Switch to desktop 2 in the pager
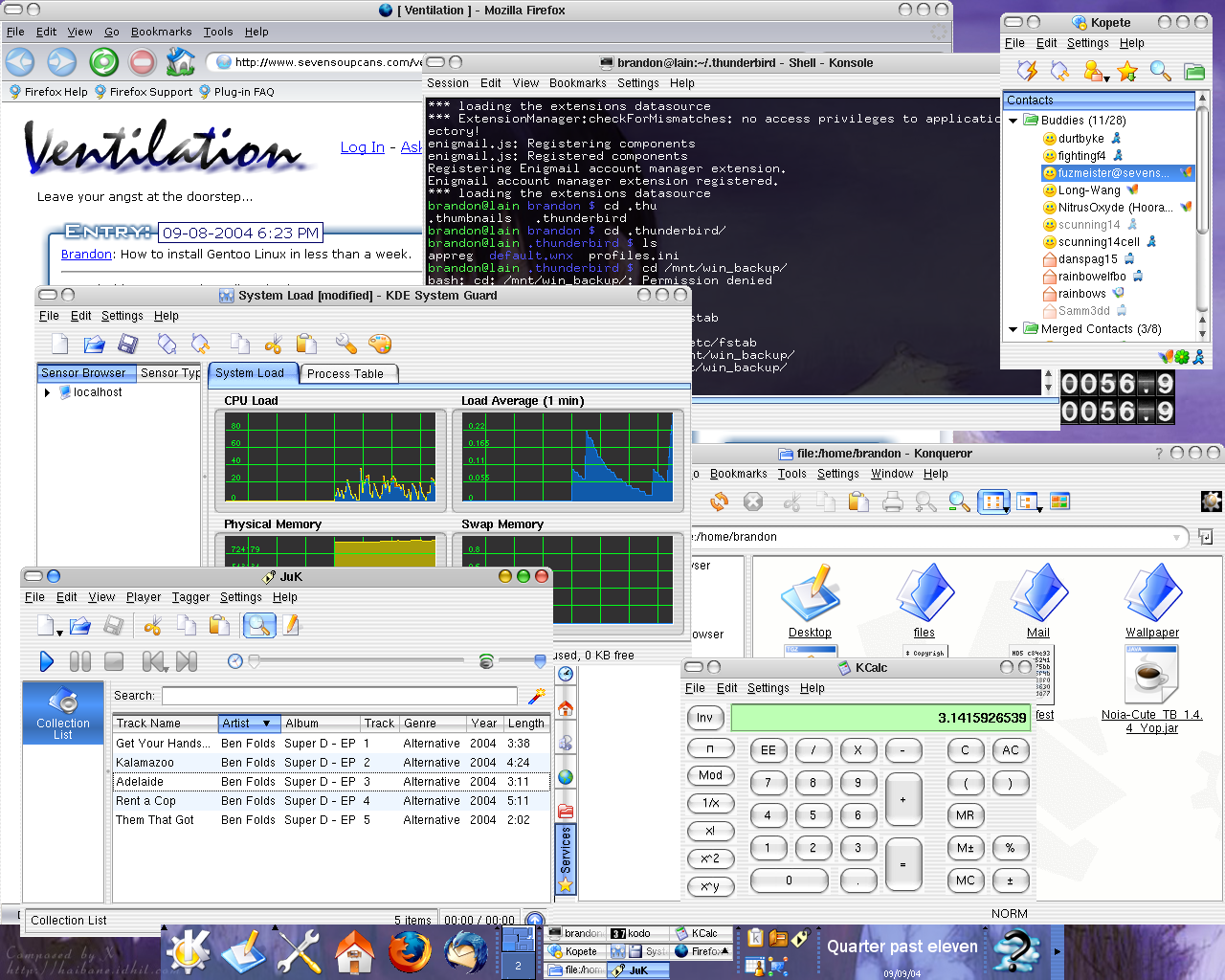The width and height of the screenshot is (1225, 980). click(519, 966)
